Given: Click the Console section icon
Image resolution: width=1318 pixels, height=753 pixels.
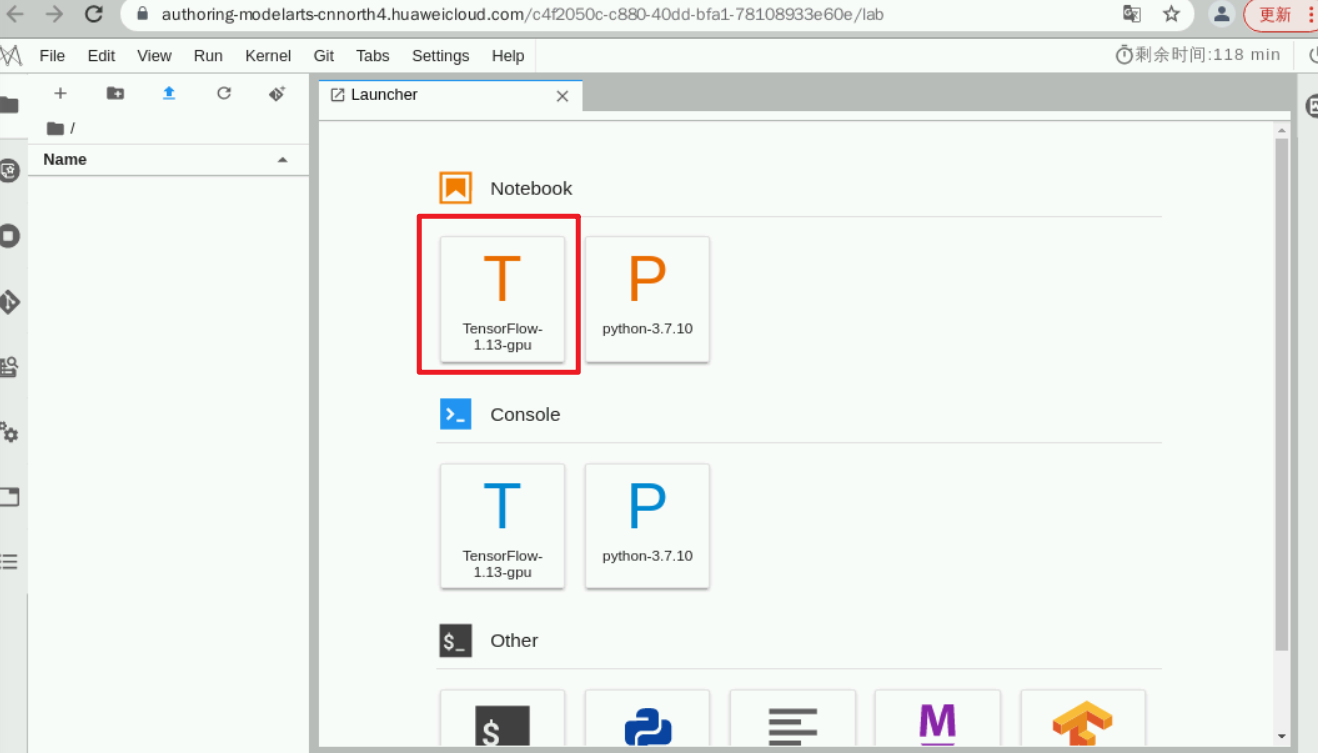Looking at the screenshot, I should pyautogui.click(x=456, y=414).
